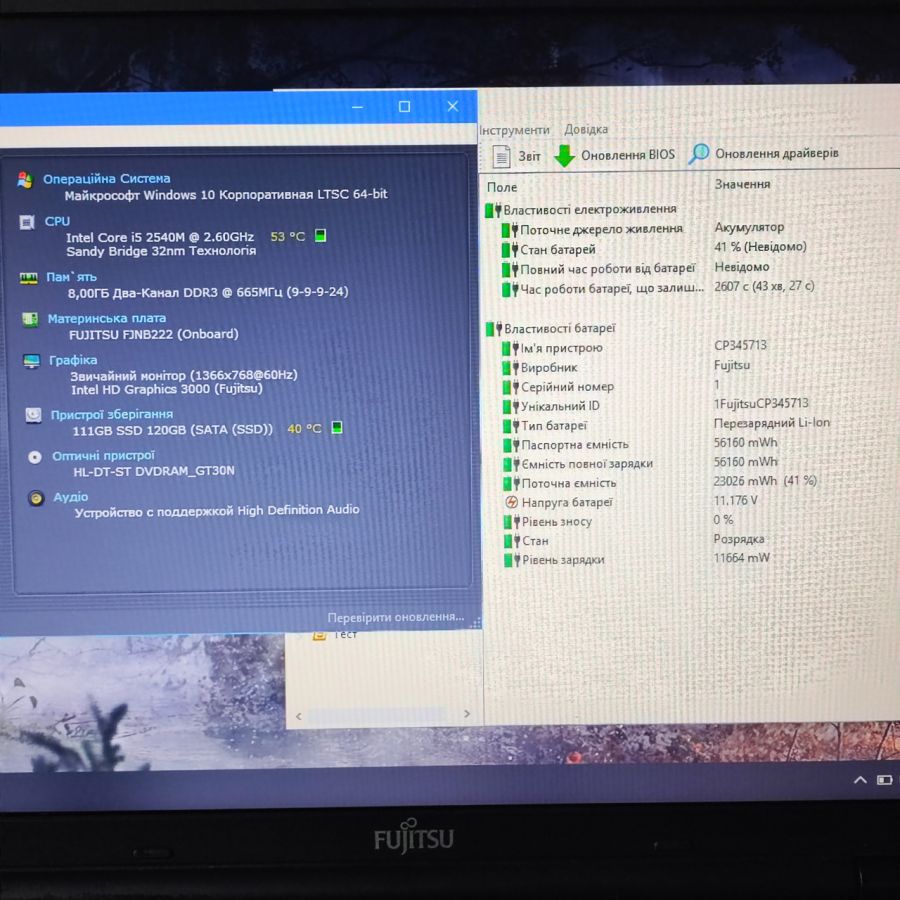Click the Звіт report page icon
Image resolution: width=900 pixels, height=900 pixels.
click(x=501, y=156)
